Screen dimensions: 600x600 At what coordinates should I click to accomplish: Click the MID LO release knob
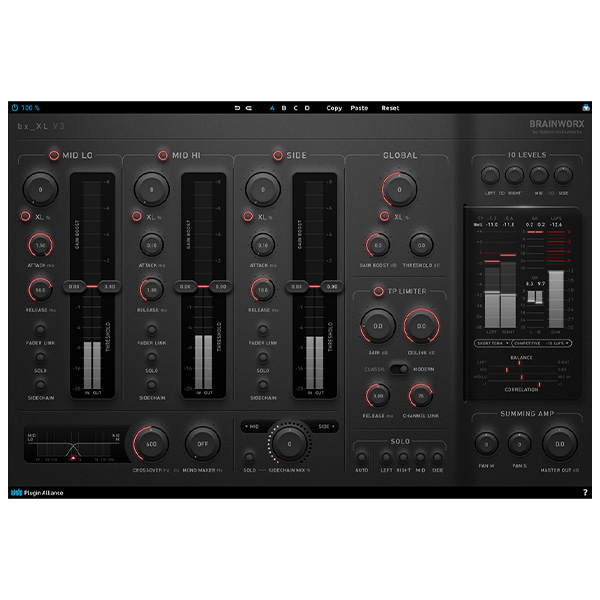40,290
